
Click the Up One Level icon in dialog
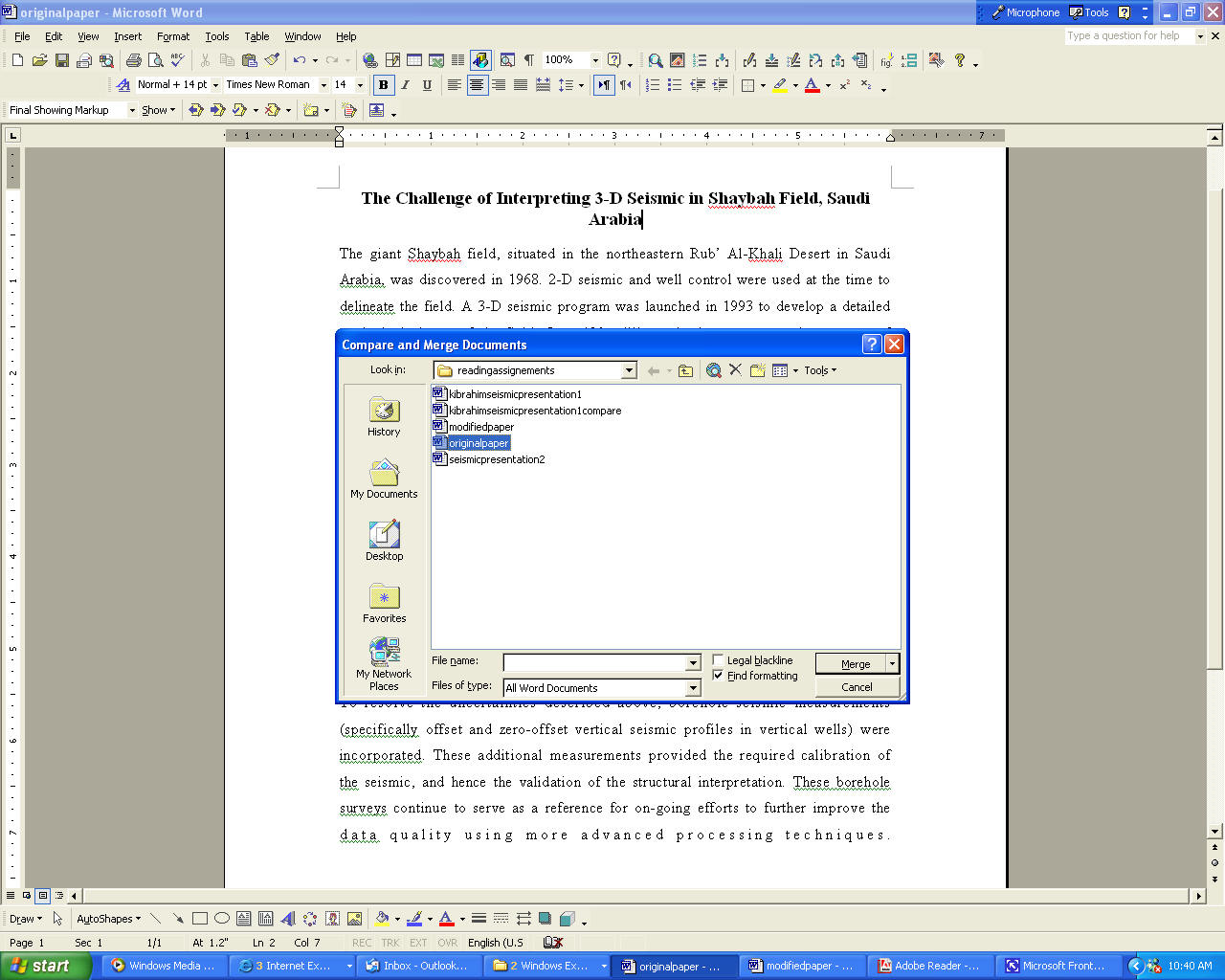(x=685, y=370)
